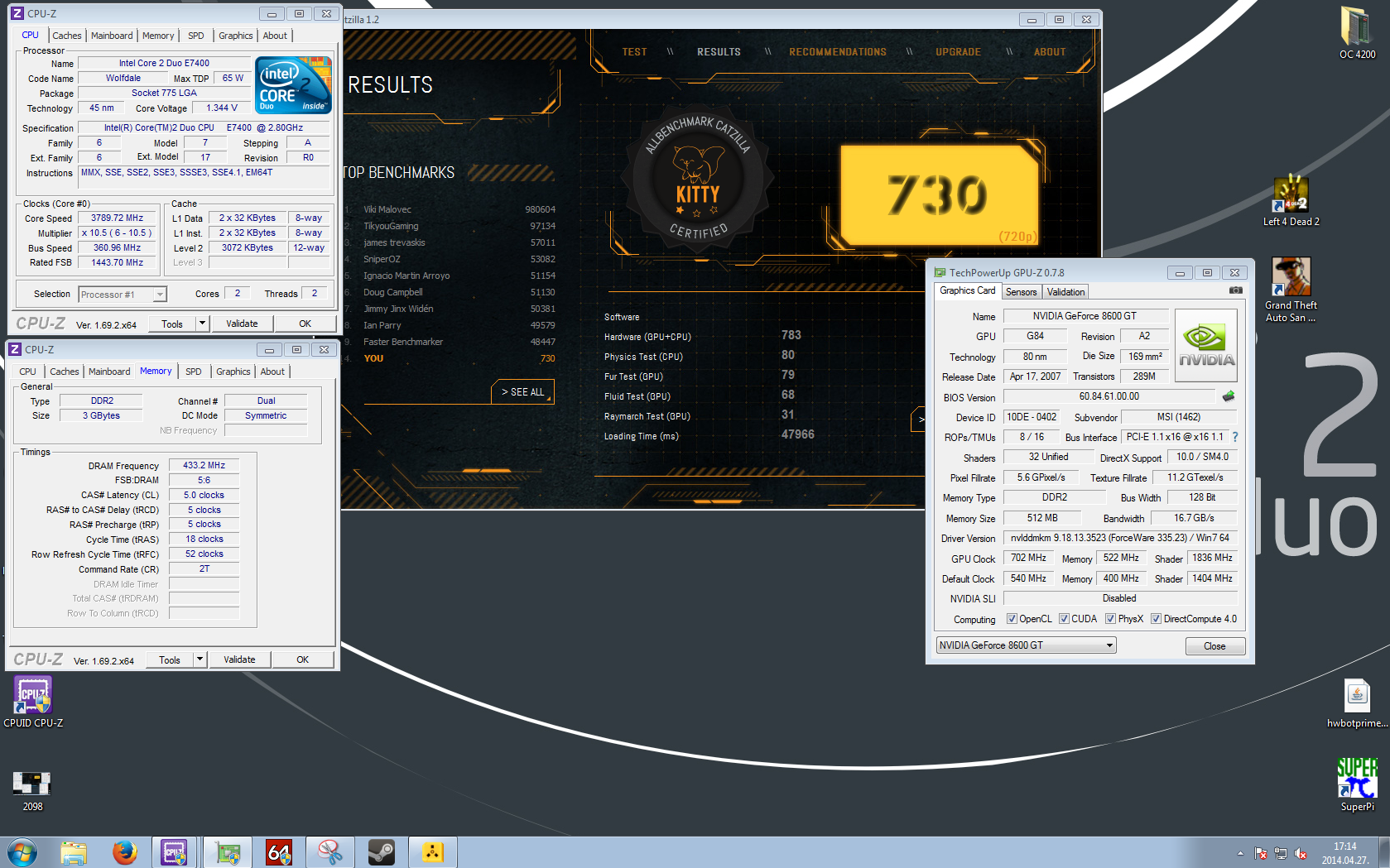Click the NVIDIA logo in GPU-Z
The image size is (1390, 868).
[x=1206, y=346]
